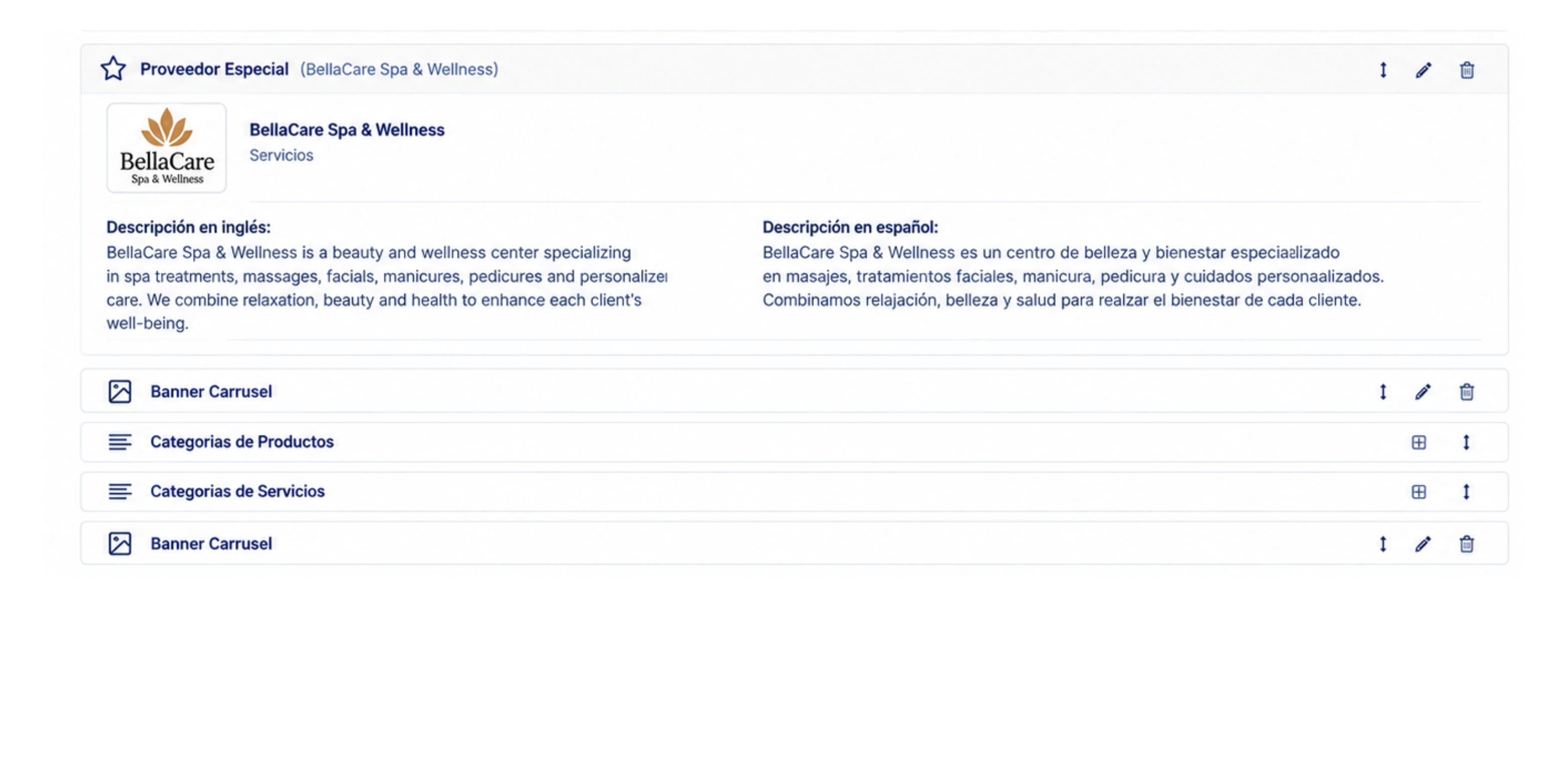The image size is (1568, 784).
Task: Reorder the last Banner Carrusel row
Action: (x=1383, y=544)
